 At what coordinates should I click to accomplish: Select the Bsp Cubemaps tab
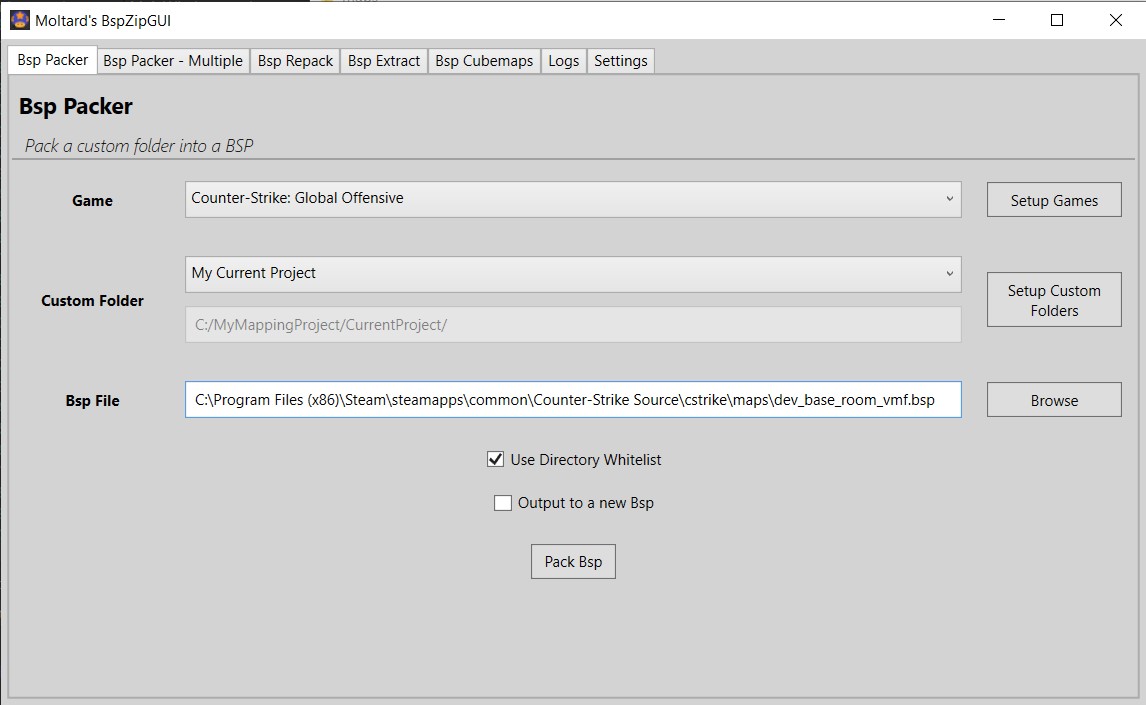484,61
